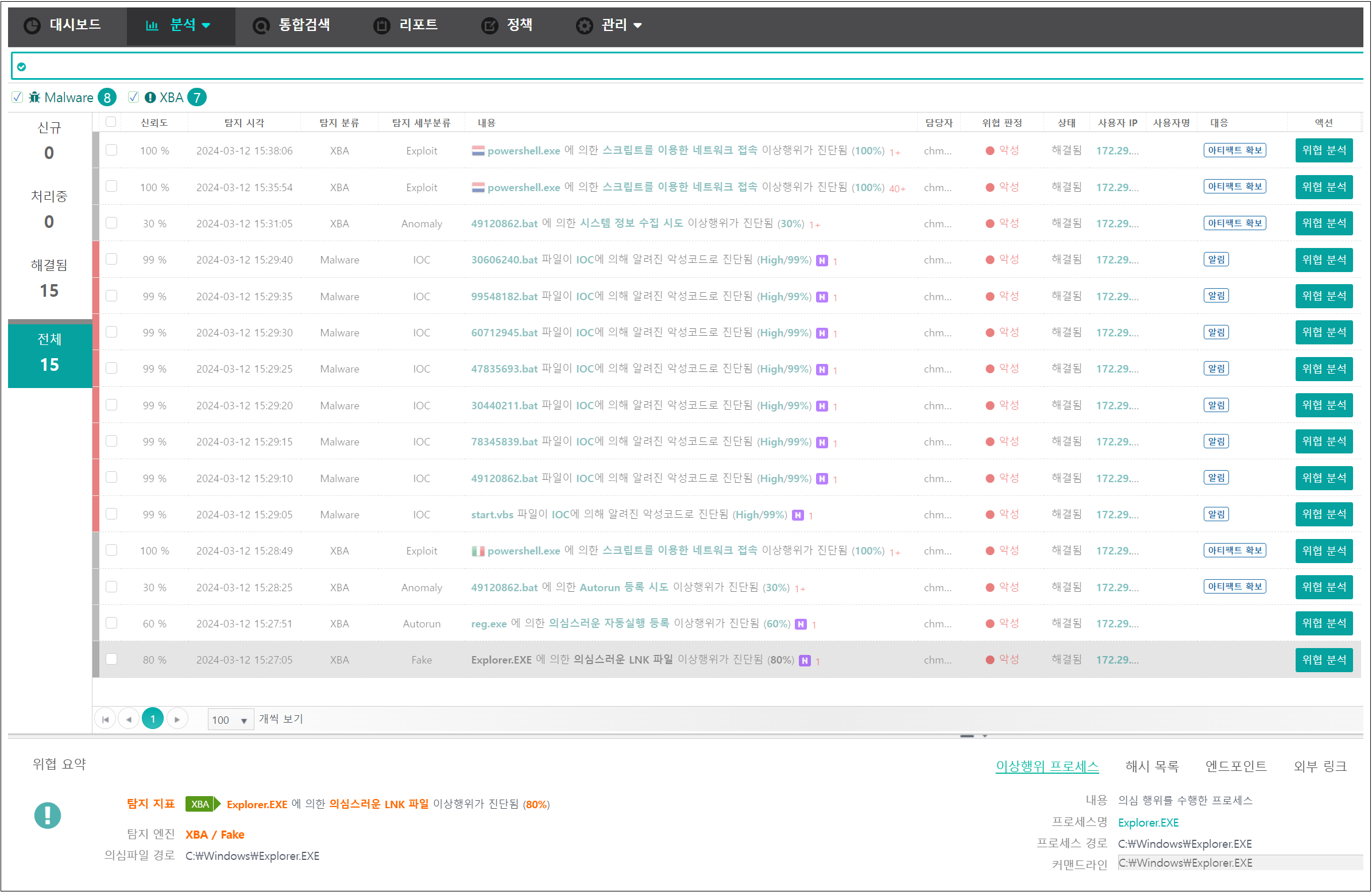The image size is (1372, 892).
Task: Click the report clipboard icon
Action: [382, 25]
